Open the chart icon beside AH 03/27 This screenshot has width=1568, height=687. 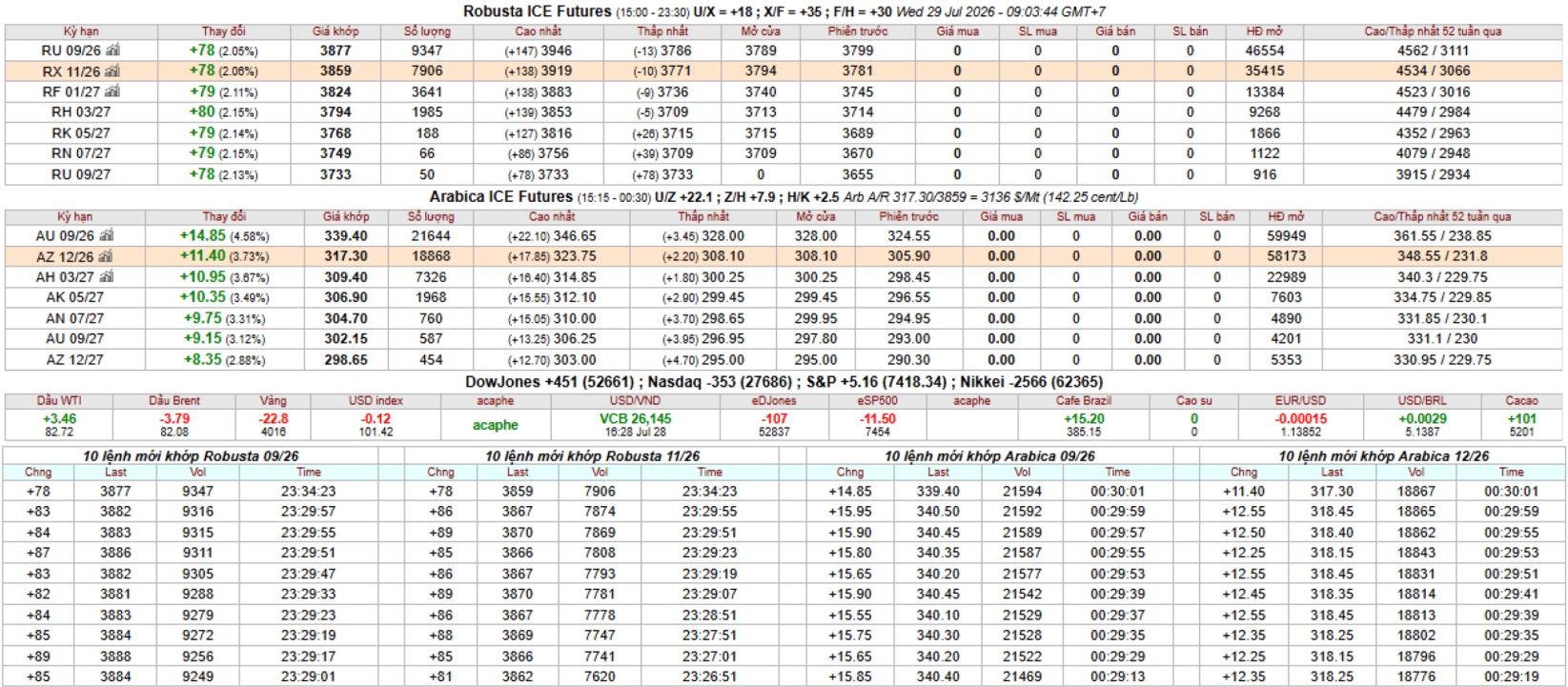point(106,277)
